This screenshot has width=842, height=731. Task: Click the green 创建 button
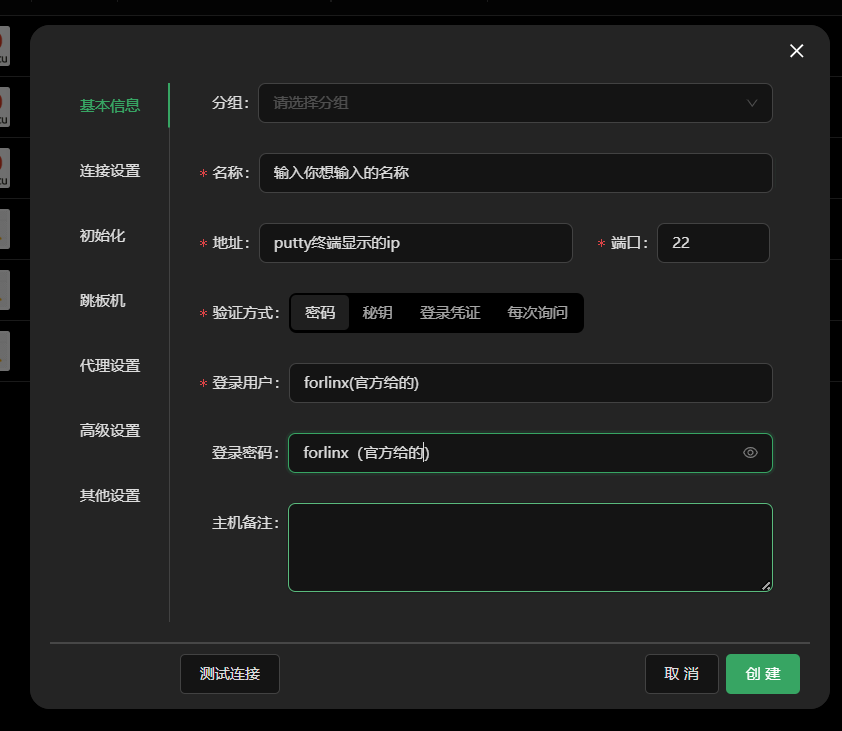tap(763, 674)
